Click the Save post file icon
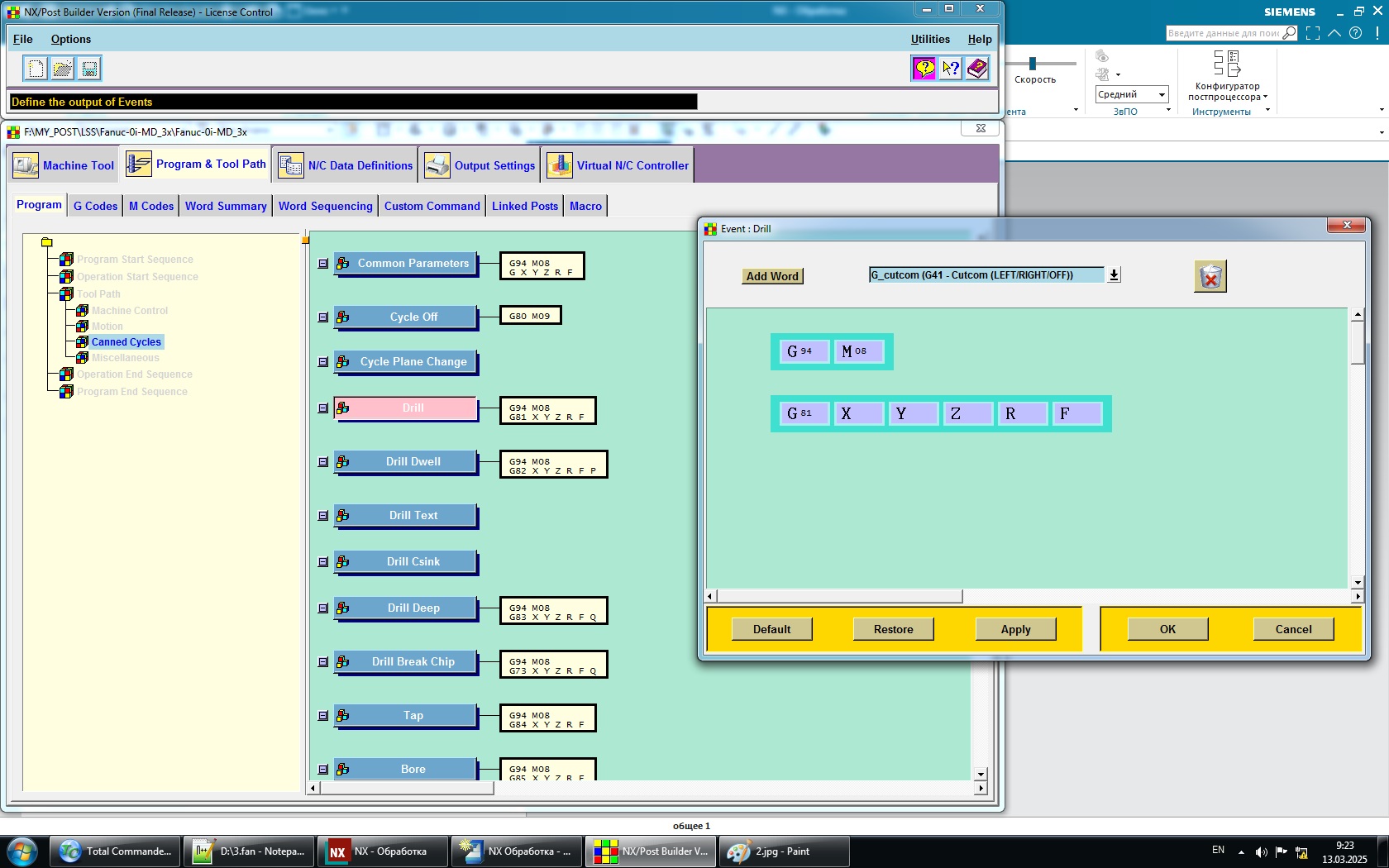 89,69
